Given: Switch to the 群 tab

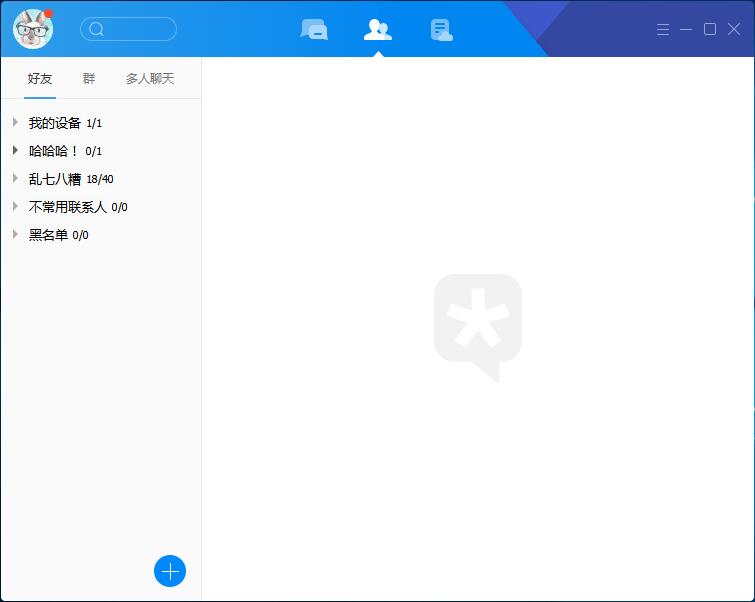Looking at the screenshot, I should click(x=89, y=78).
